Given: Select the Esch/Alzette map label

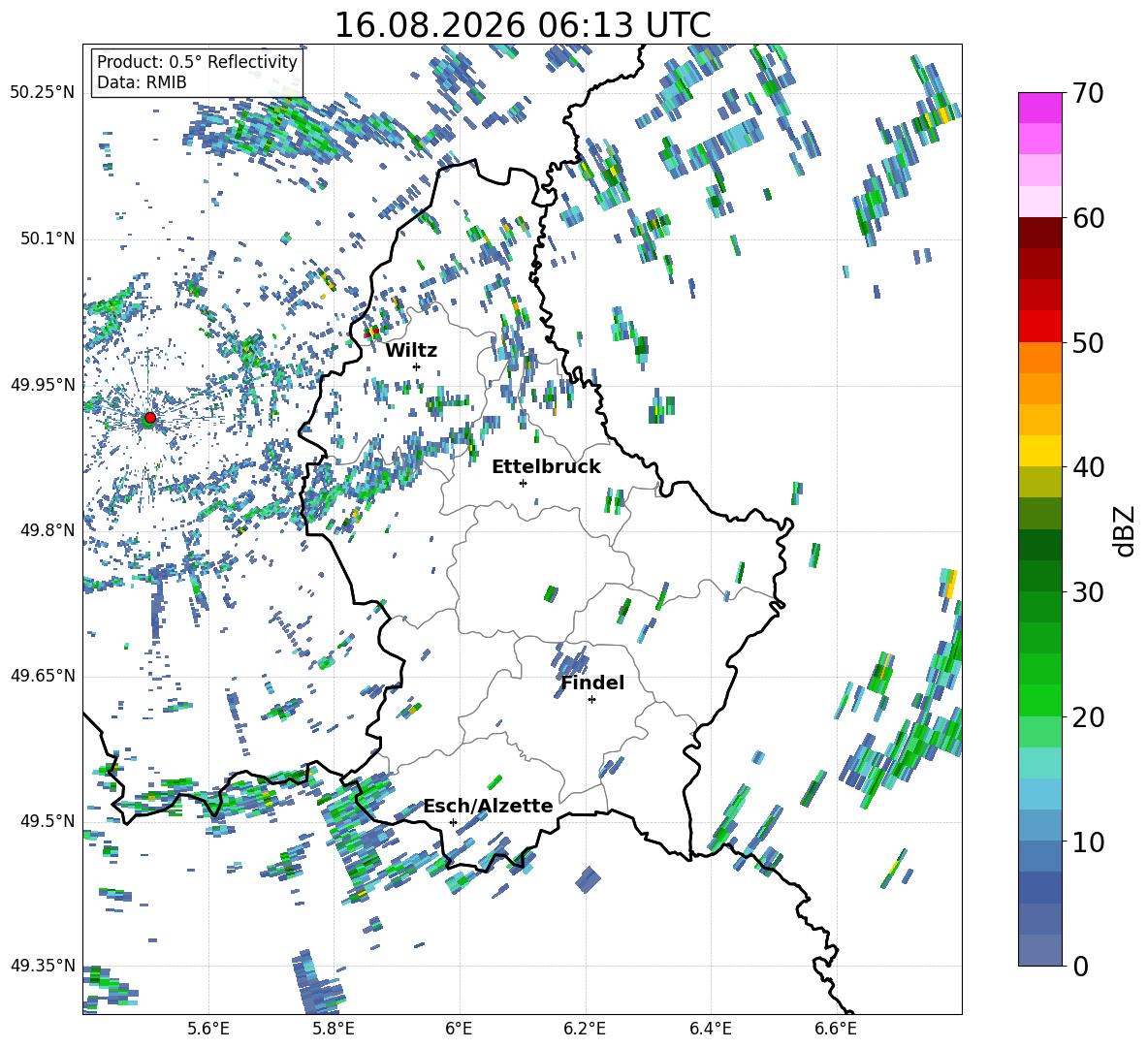Looking at the screenshot, I should (488, 806).
